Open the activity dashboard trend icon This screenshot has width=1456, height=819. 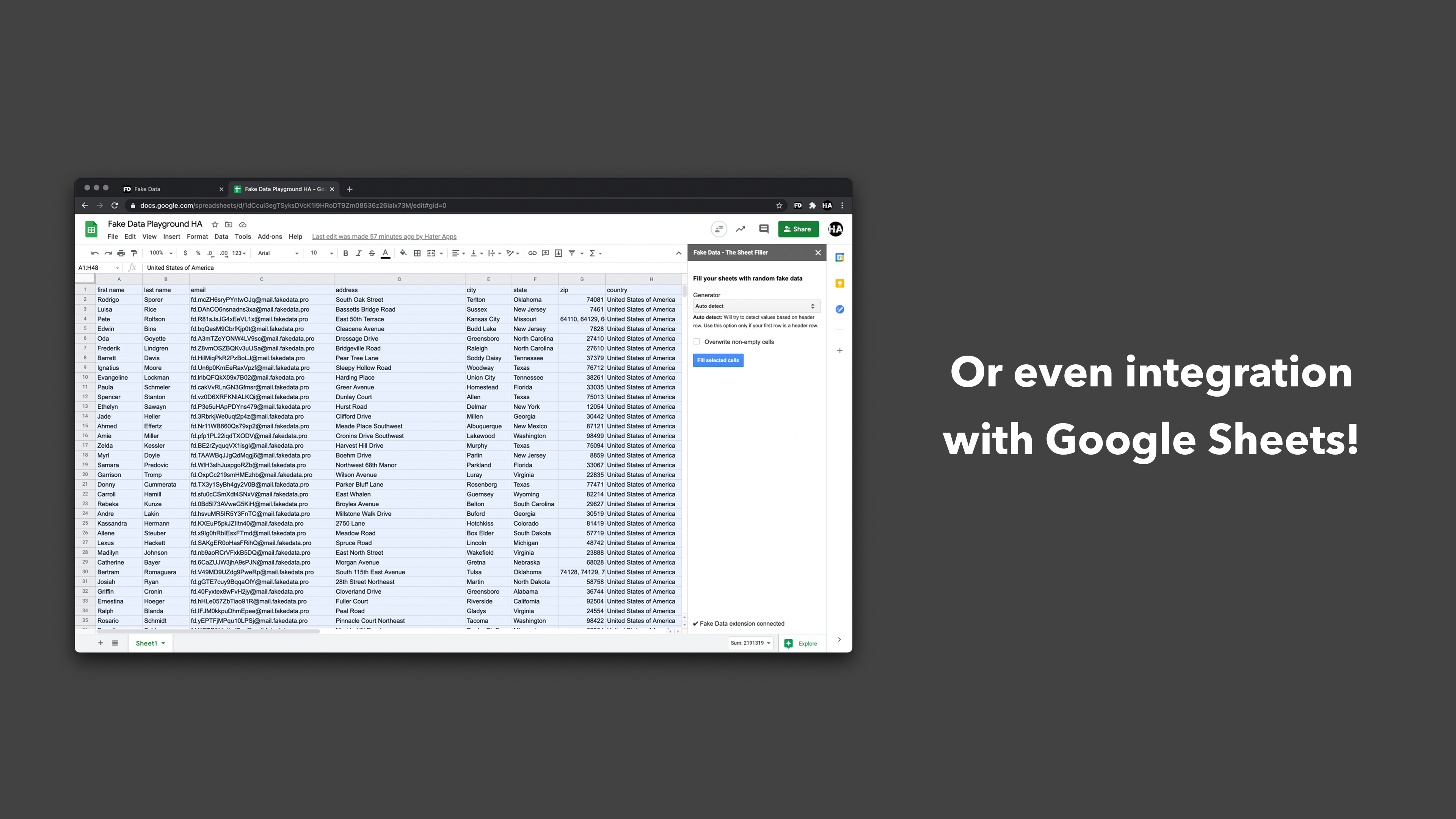click(x=741, y=229)
